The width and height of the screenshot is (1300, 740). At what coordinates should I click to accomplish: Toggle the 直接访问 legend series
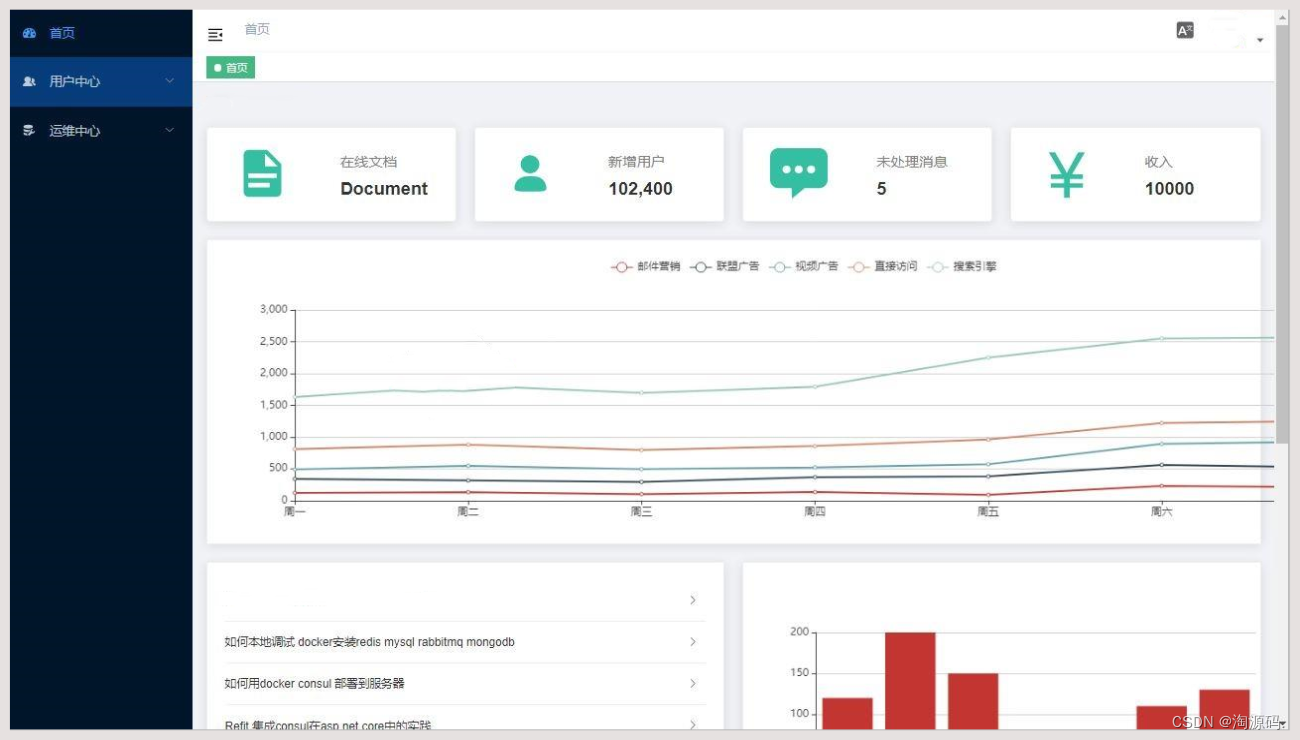pyautogui.click(x=882, y=267)
